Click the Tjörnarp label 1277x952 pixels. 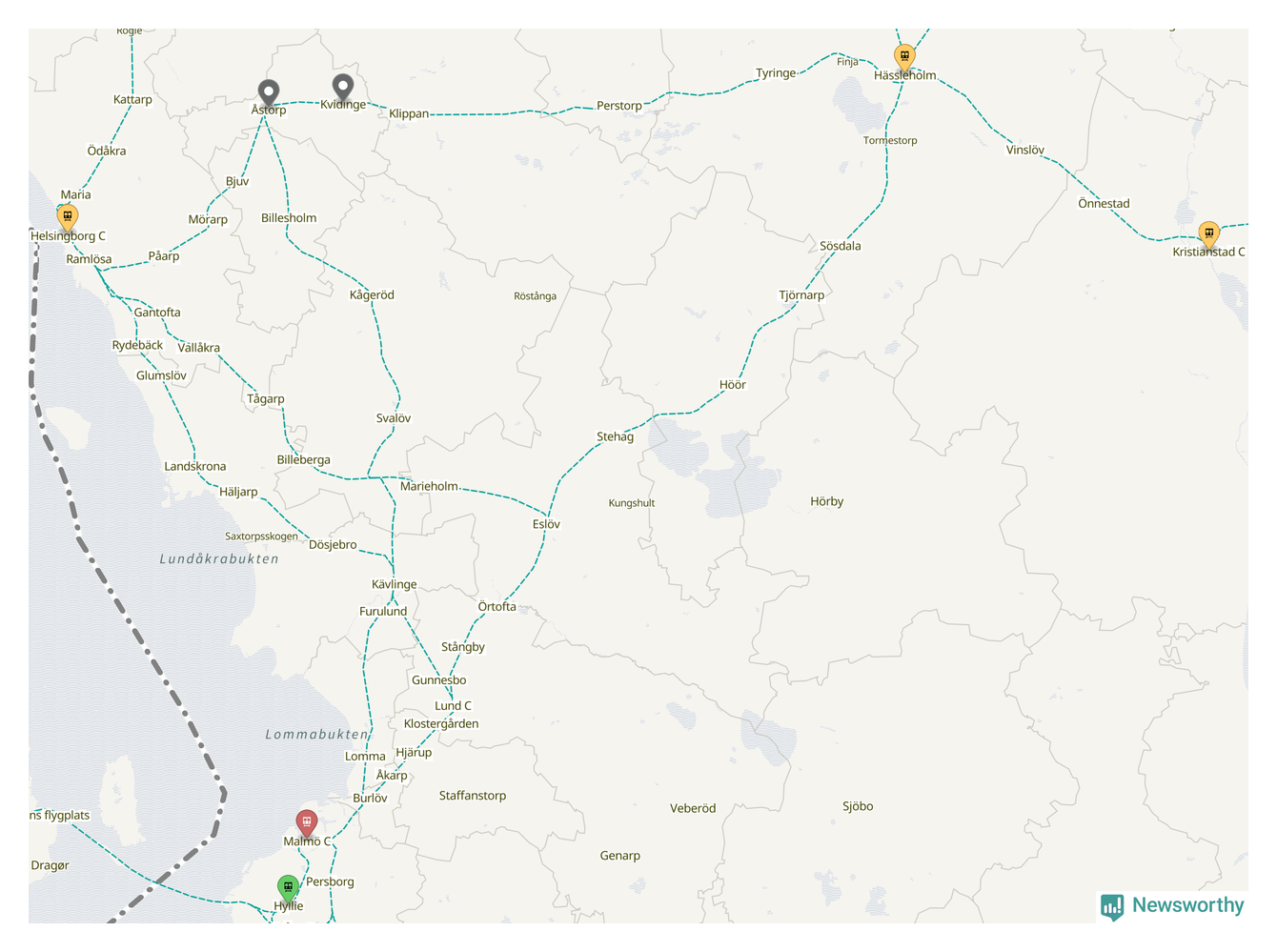801,295
